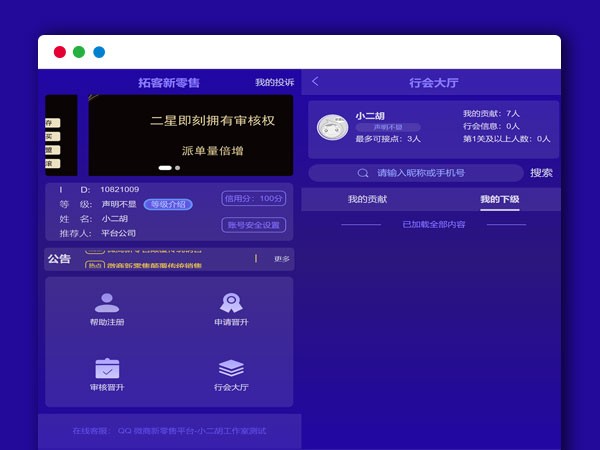Screen dimensions: 600x450
Task: Click the red window control dot
Action: [x=60, y=52]
